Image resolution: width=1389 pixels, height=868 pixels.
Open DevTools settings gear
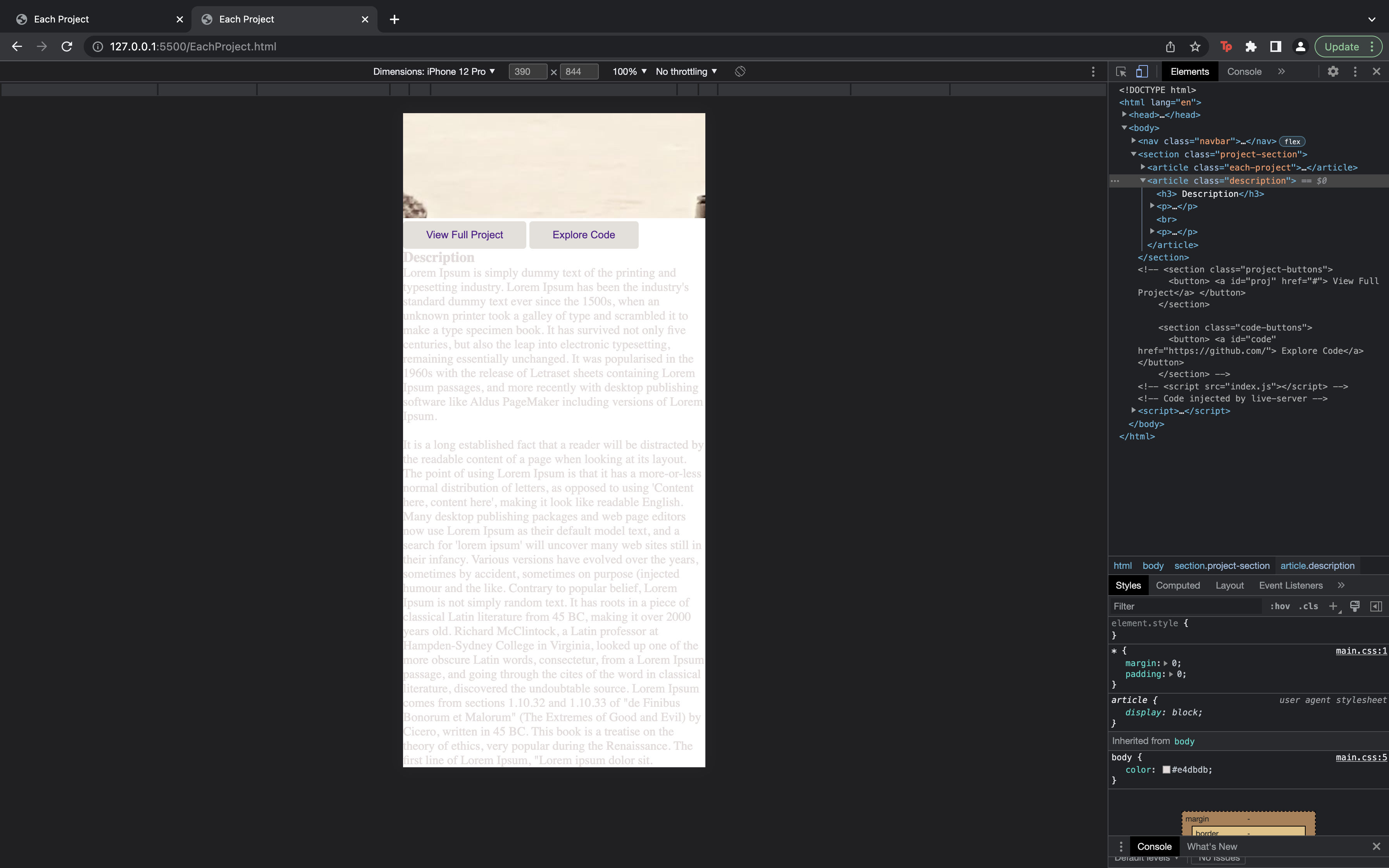point(1333,71)
